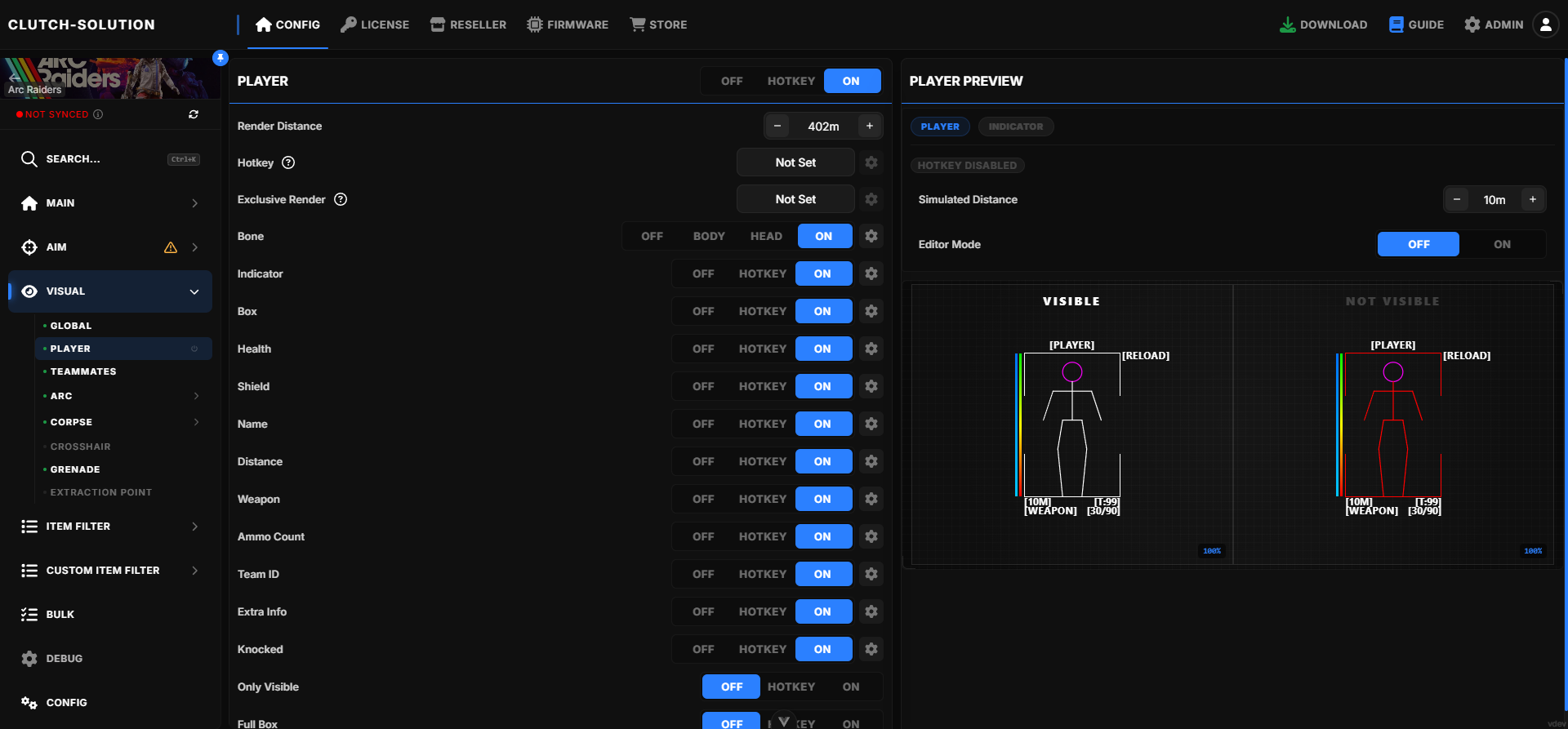
Task: Set the Hotkey Not Set button
Action: click(795, 162)
